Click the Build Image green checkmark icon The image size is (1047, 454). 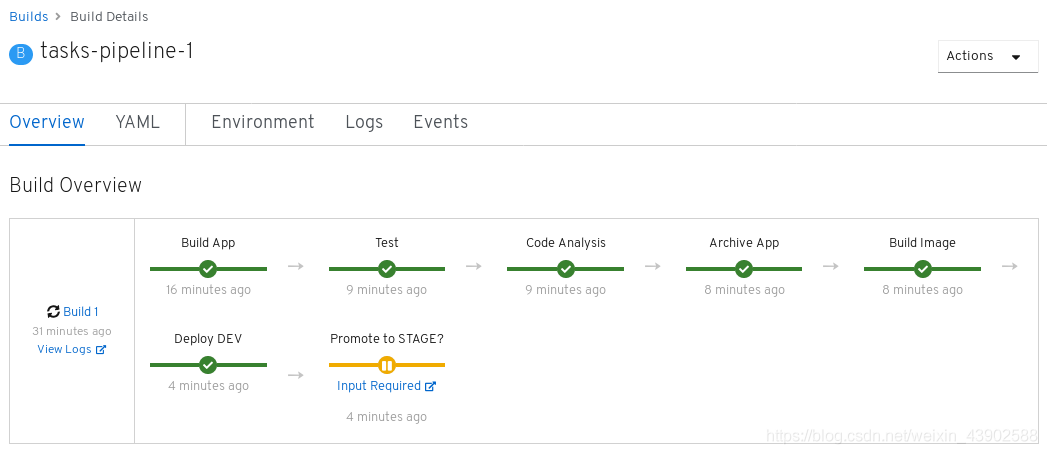[x=923, y=269]
